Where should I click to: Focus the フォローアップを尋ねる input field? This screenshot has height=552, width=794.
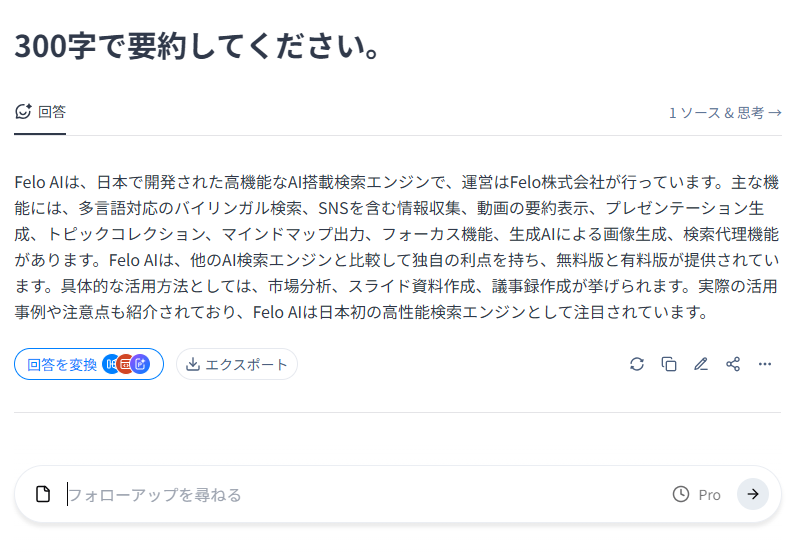(367, 494)
